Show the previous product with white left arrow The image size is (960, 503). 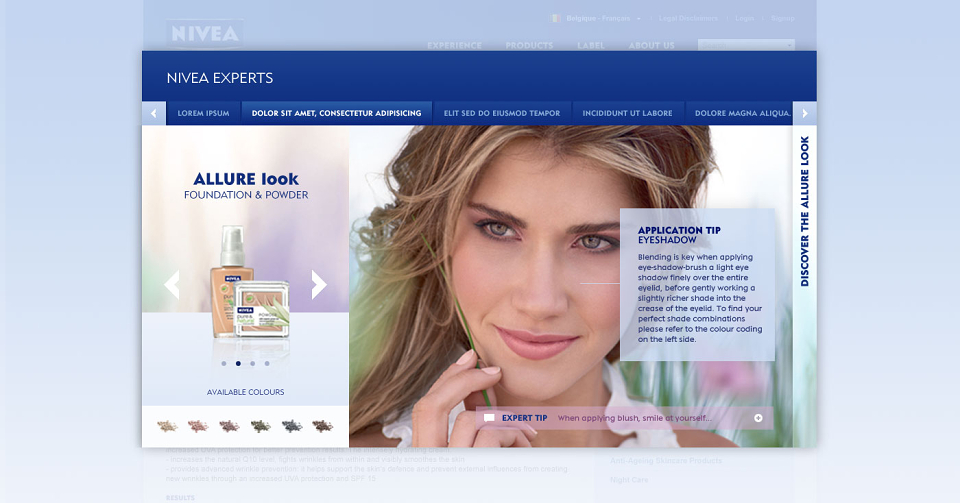click(171, 285)
